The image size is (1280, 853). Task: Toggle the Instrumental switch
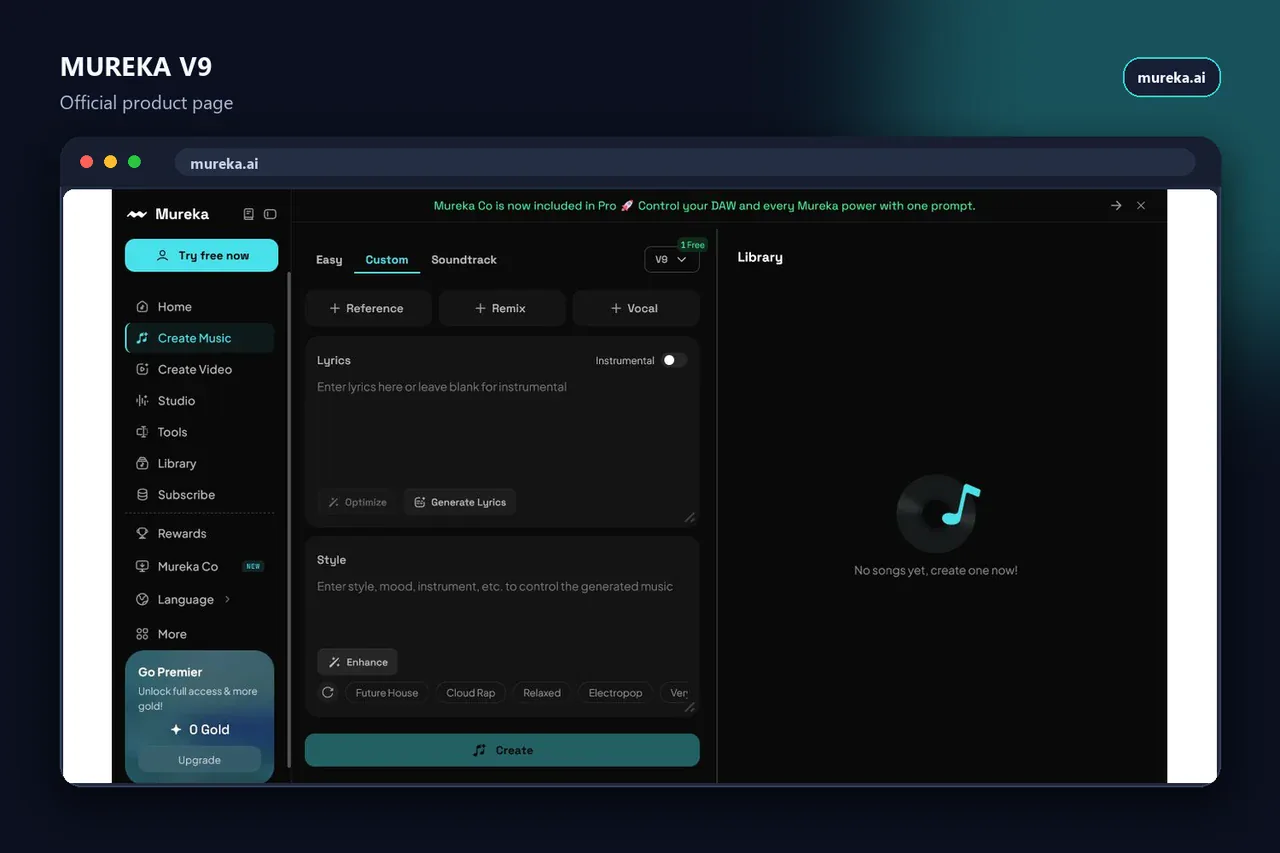coord(675,360)
